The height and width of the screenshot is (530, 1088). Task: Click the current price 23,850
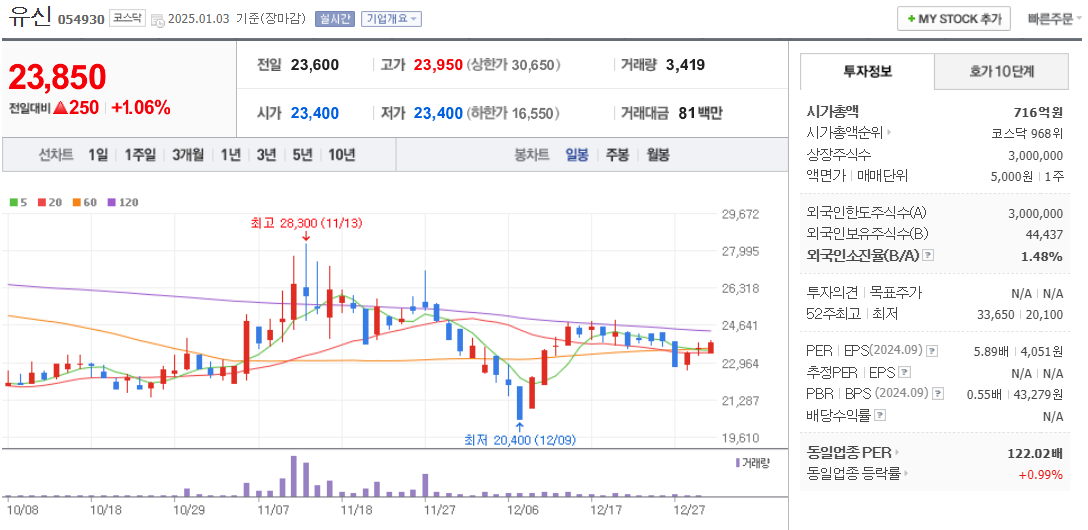[x=58, y=76]
